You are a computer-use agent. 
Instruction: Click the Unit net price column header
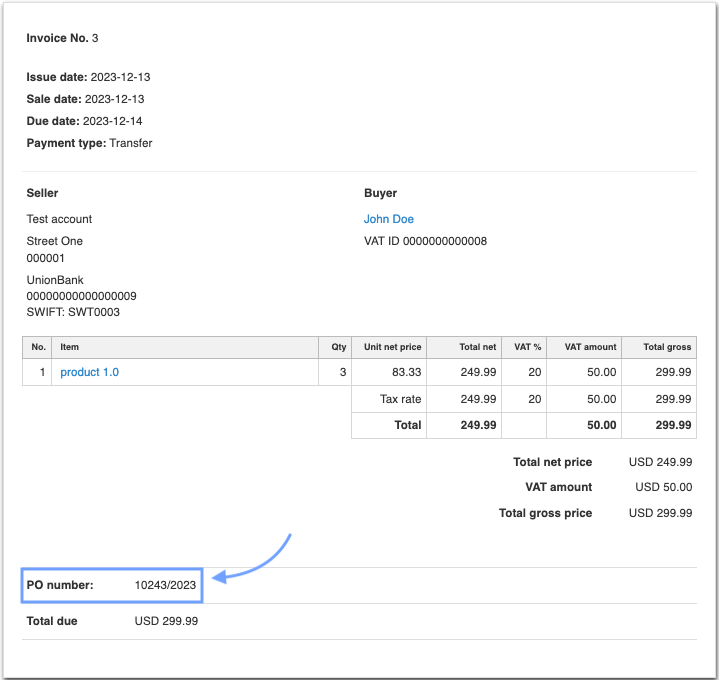[x=392, y=347]
